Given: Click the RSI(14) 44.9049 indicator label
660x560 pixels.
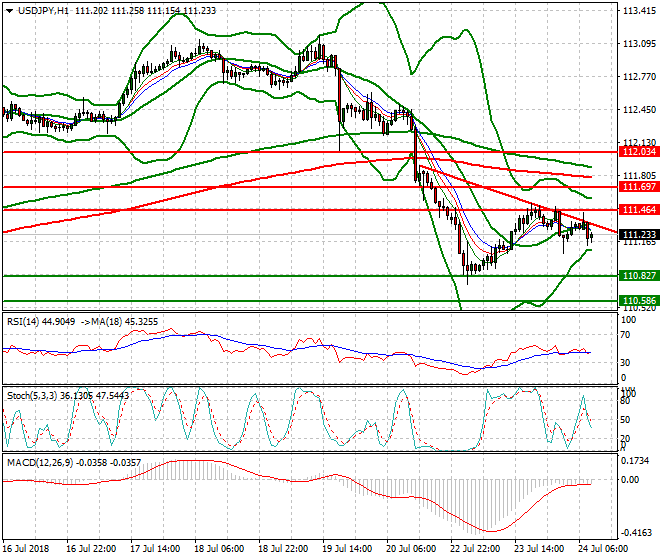Looking at the screenshot, I should pos(41,322).
